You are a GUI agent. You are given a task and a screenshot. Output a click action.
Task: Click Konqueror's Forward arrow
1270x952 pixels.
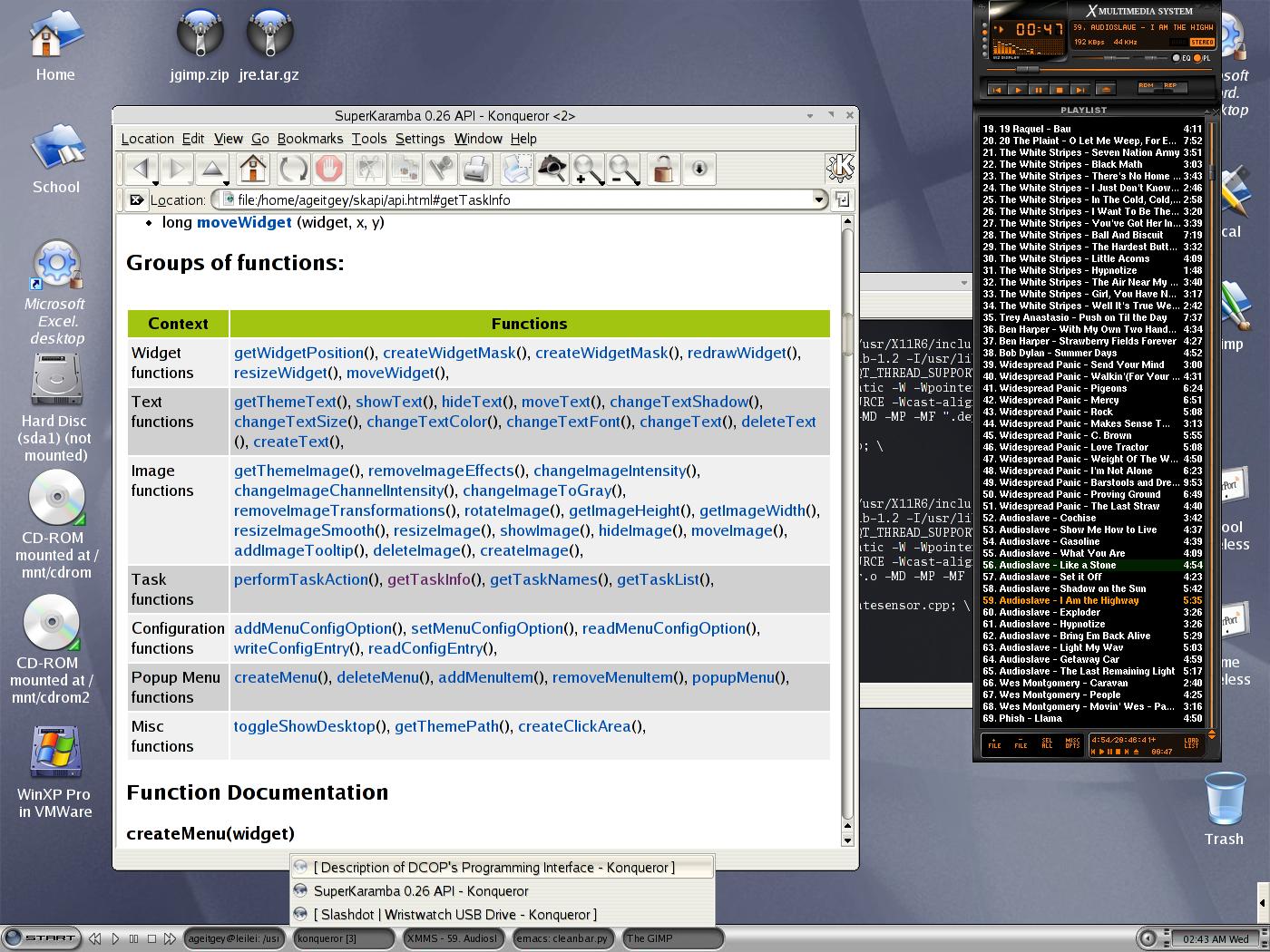click(177, 169)
